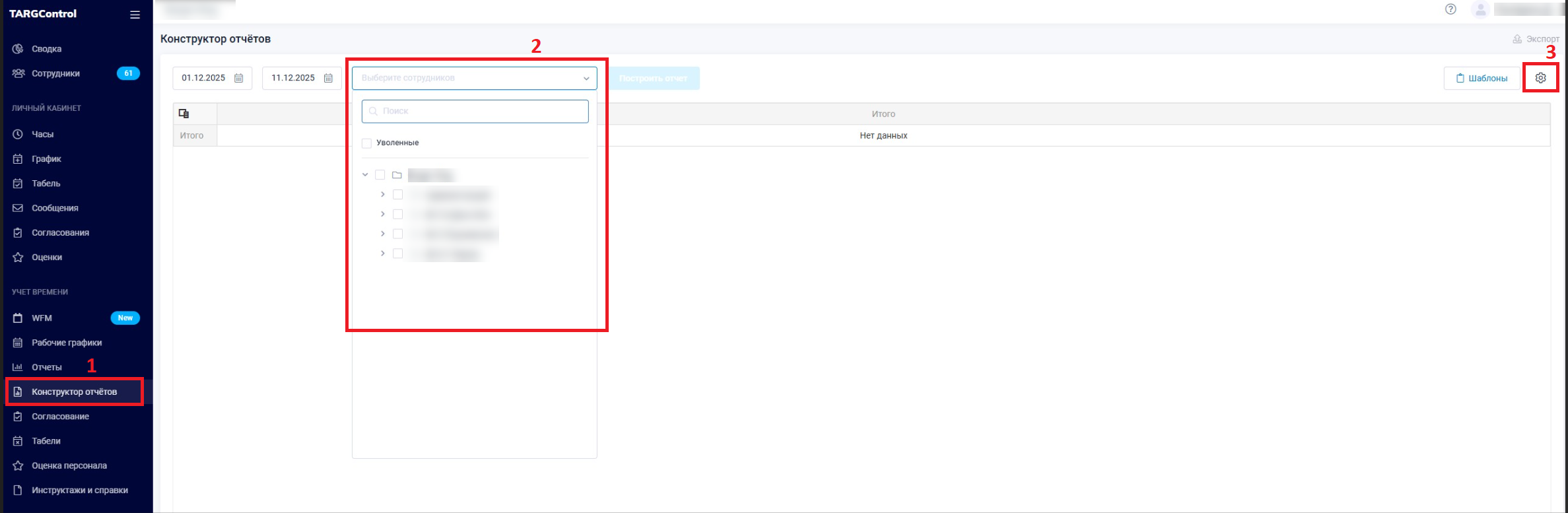Viewport: 1568px width, 513px height.
Task: Collapse the root folder tree node
Action: coord(365,175)
